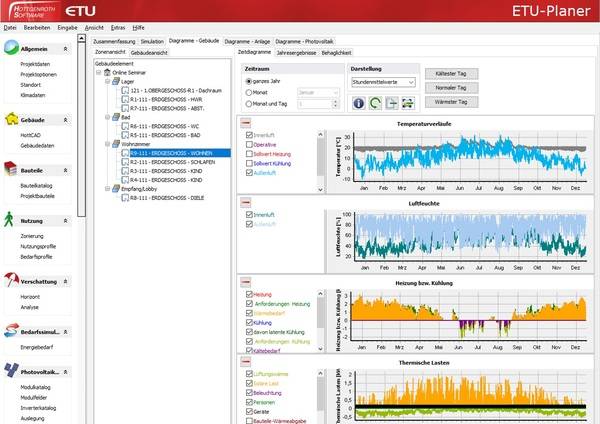Uncheck the Kühlung checkbox

249,324
